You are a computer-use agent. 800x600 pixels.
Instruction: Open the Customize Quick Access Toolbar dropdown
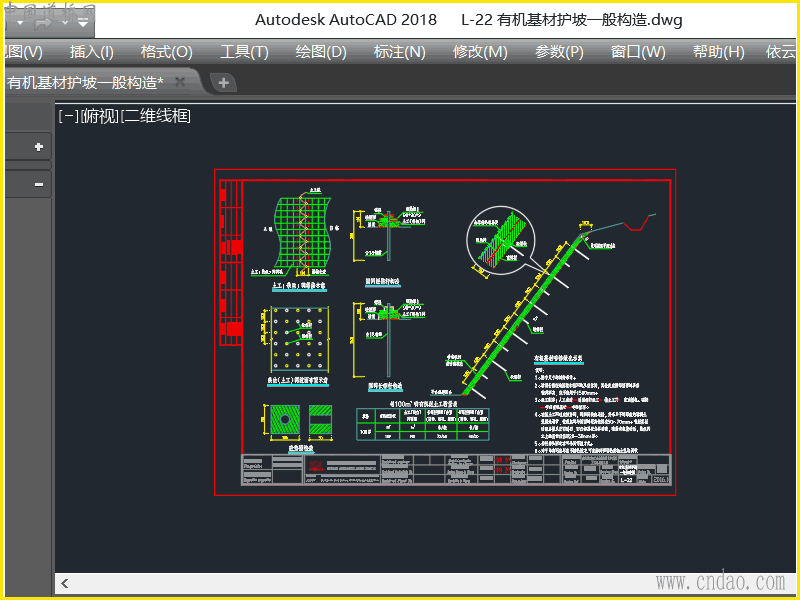coord(83,22)
